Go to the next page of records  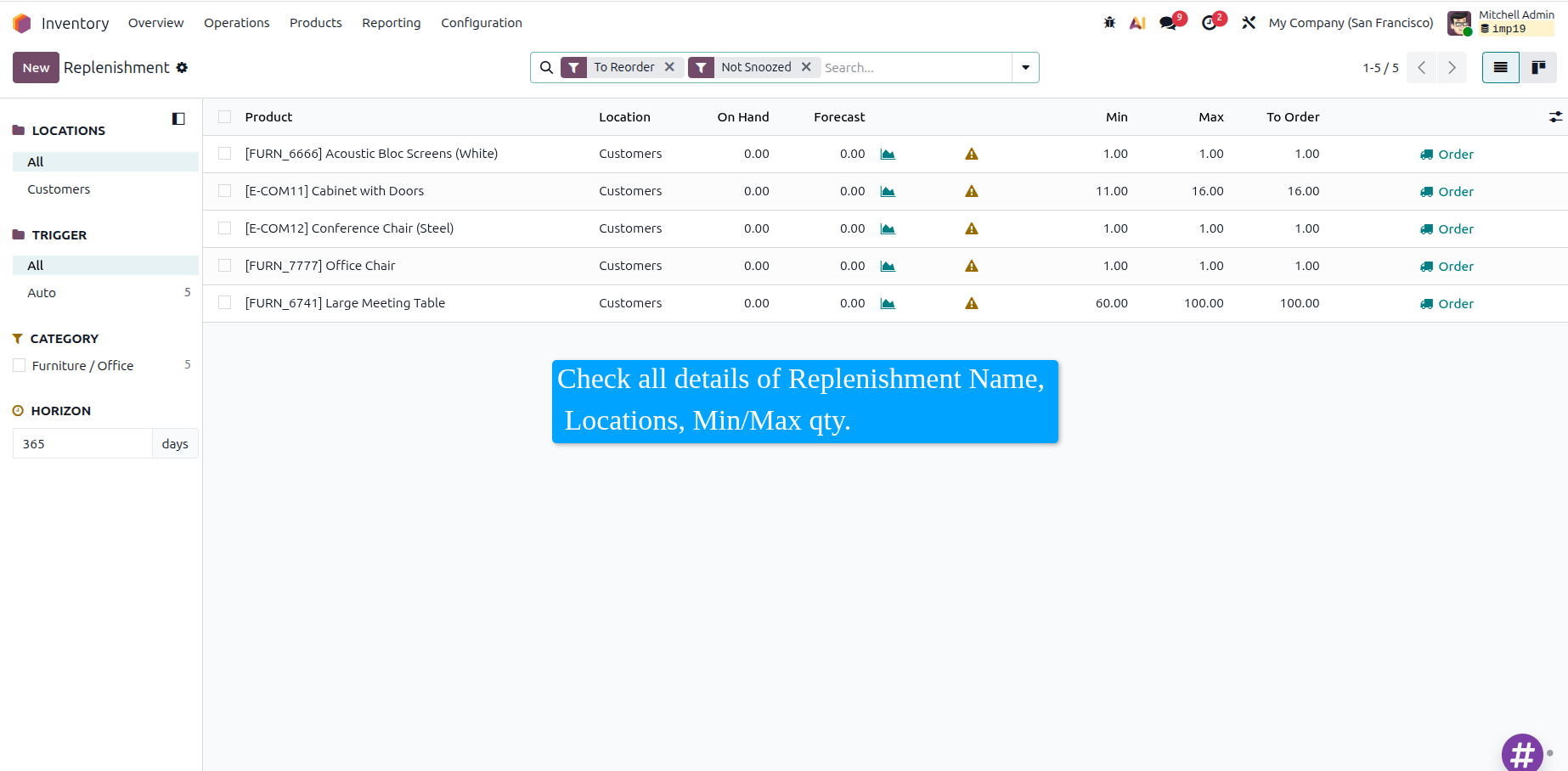(1452, 67)
